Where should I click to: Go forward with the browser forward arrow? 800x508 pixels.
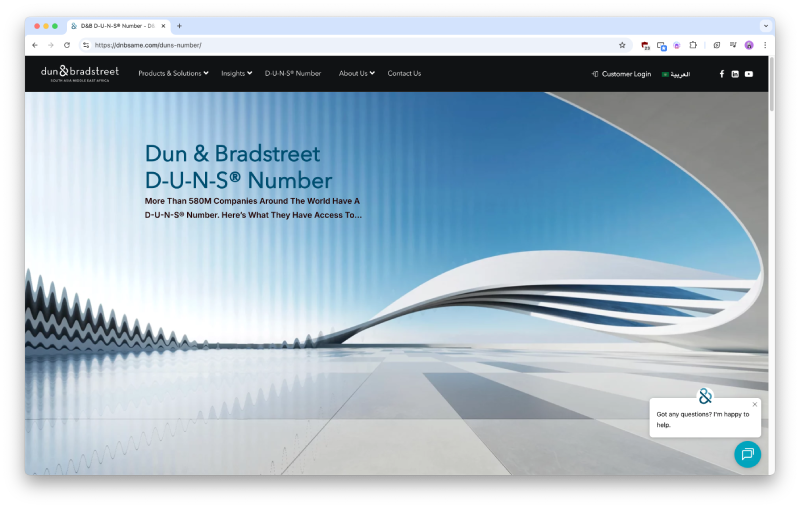(x=51, y=45)
